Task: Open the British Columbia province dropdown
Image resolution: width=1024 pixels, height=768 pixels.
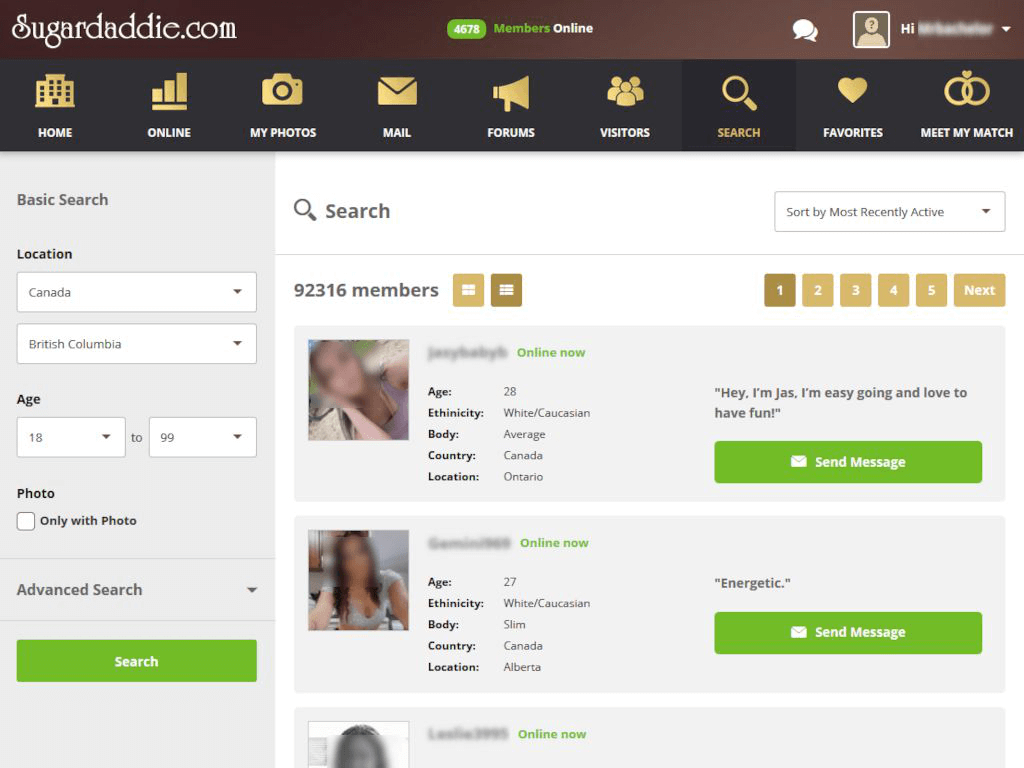Action: (137, 344)
